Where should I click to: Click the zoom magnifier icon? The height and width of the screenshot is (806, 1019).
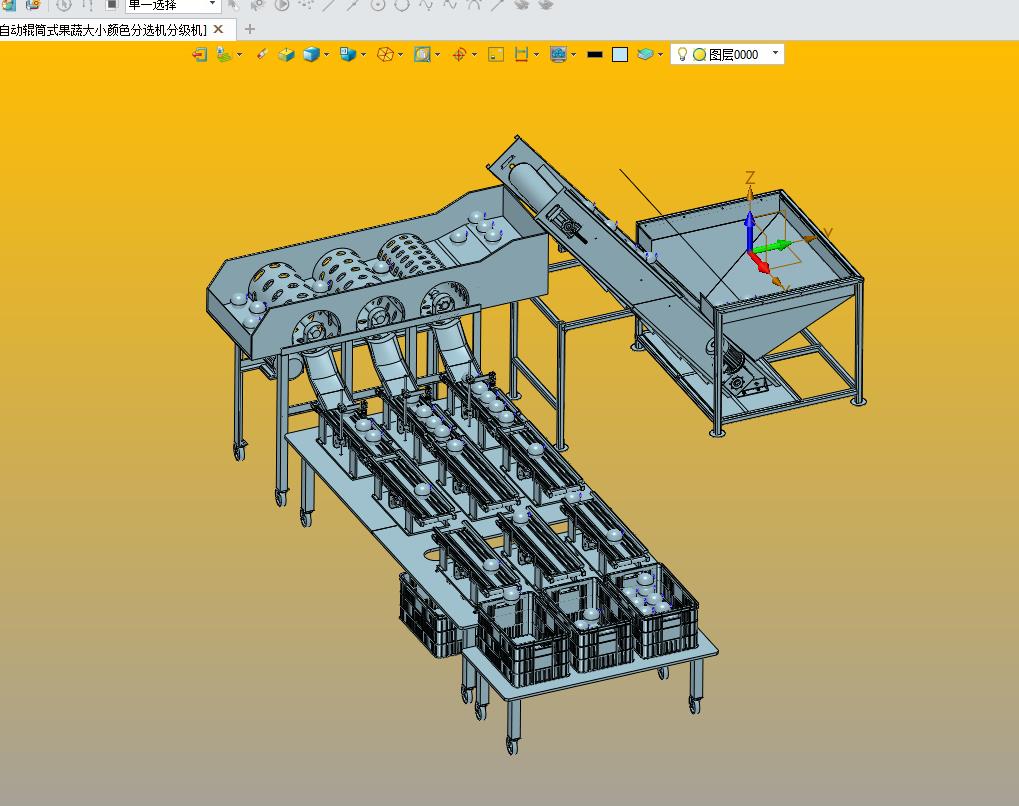click(422, 55)
